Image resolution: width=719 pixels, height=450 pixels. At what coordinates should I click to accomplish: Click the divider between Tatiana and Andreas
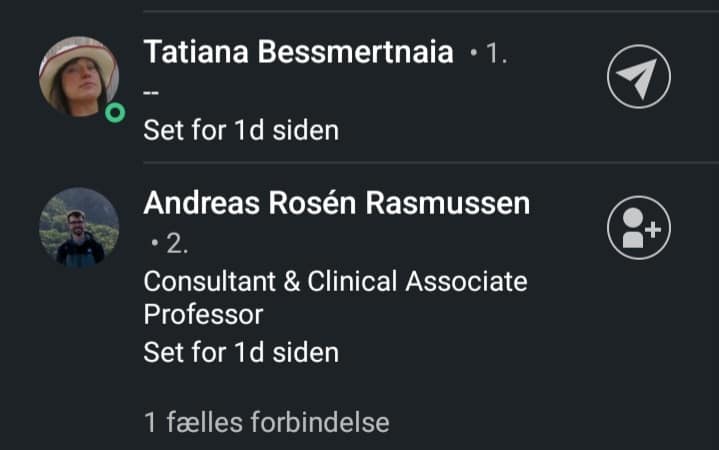[431, 162]
